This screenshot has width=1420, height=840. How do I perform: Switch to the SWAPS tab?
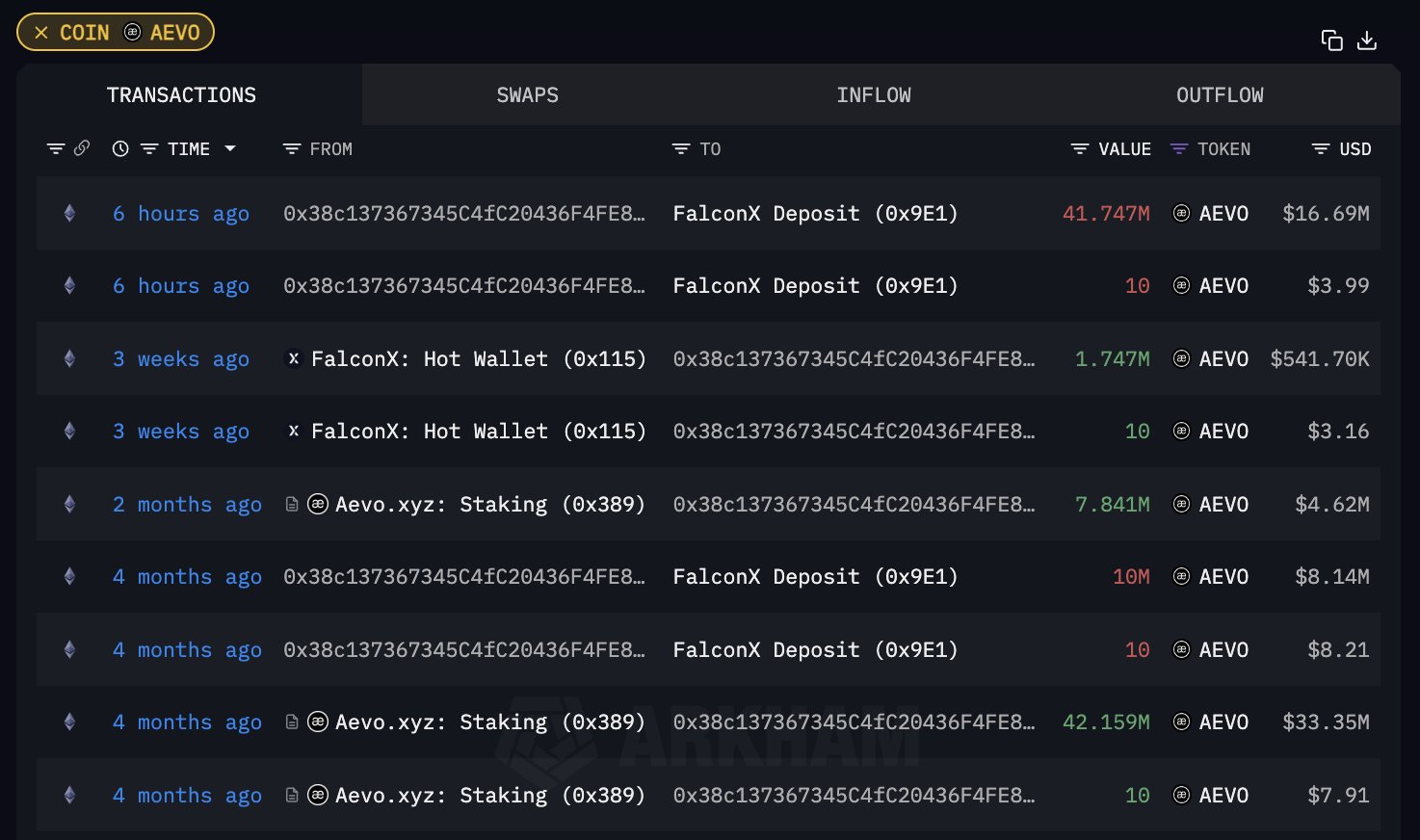pos(527,94)
